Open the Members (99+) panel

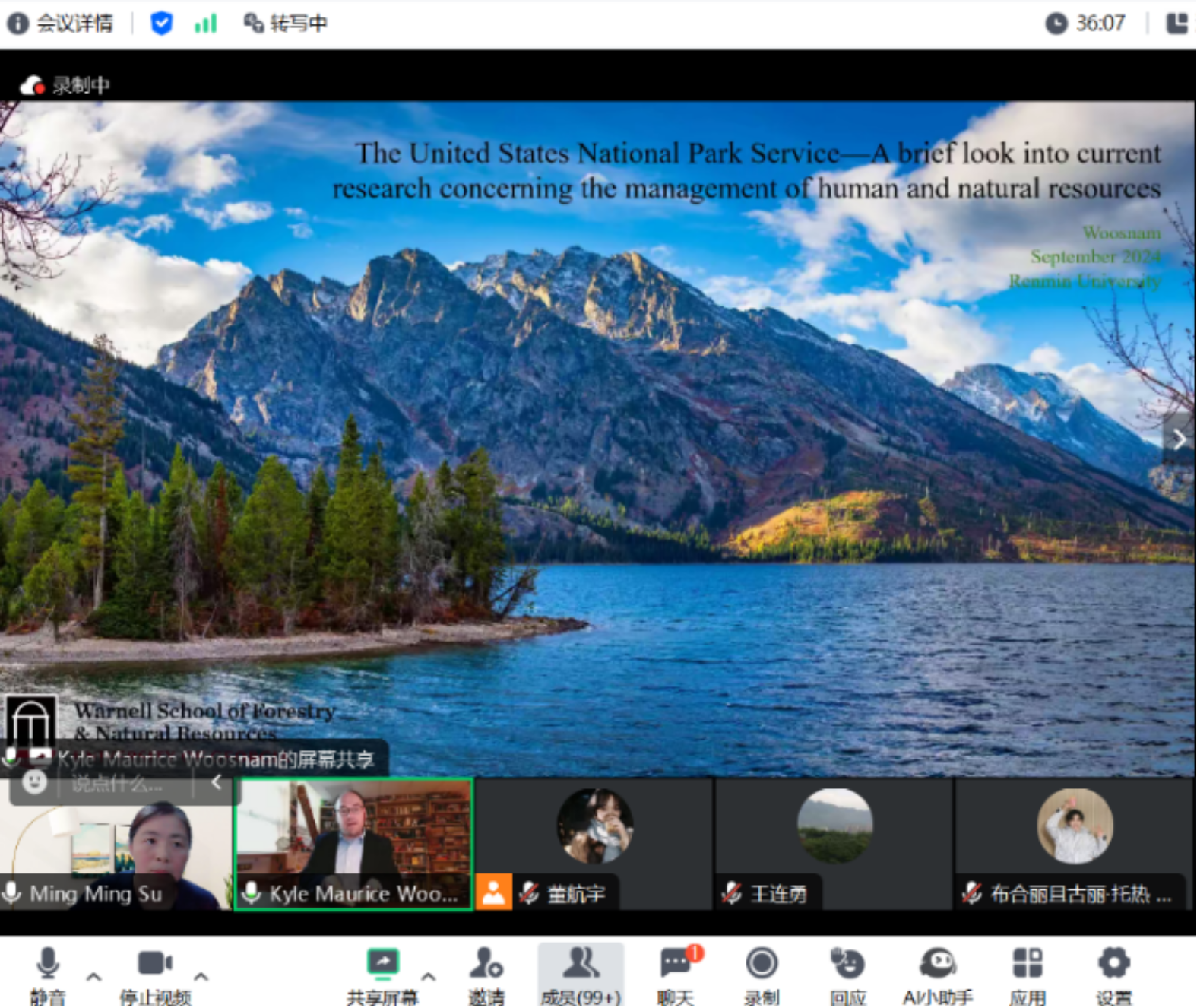(581, 964)
